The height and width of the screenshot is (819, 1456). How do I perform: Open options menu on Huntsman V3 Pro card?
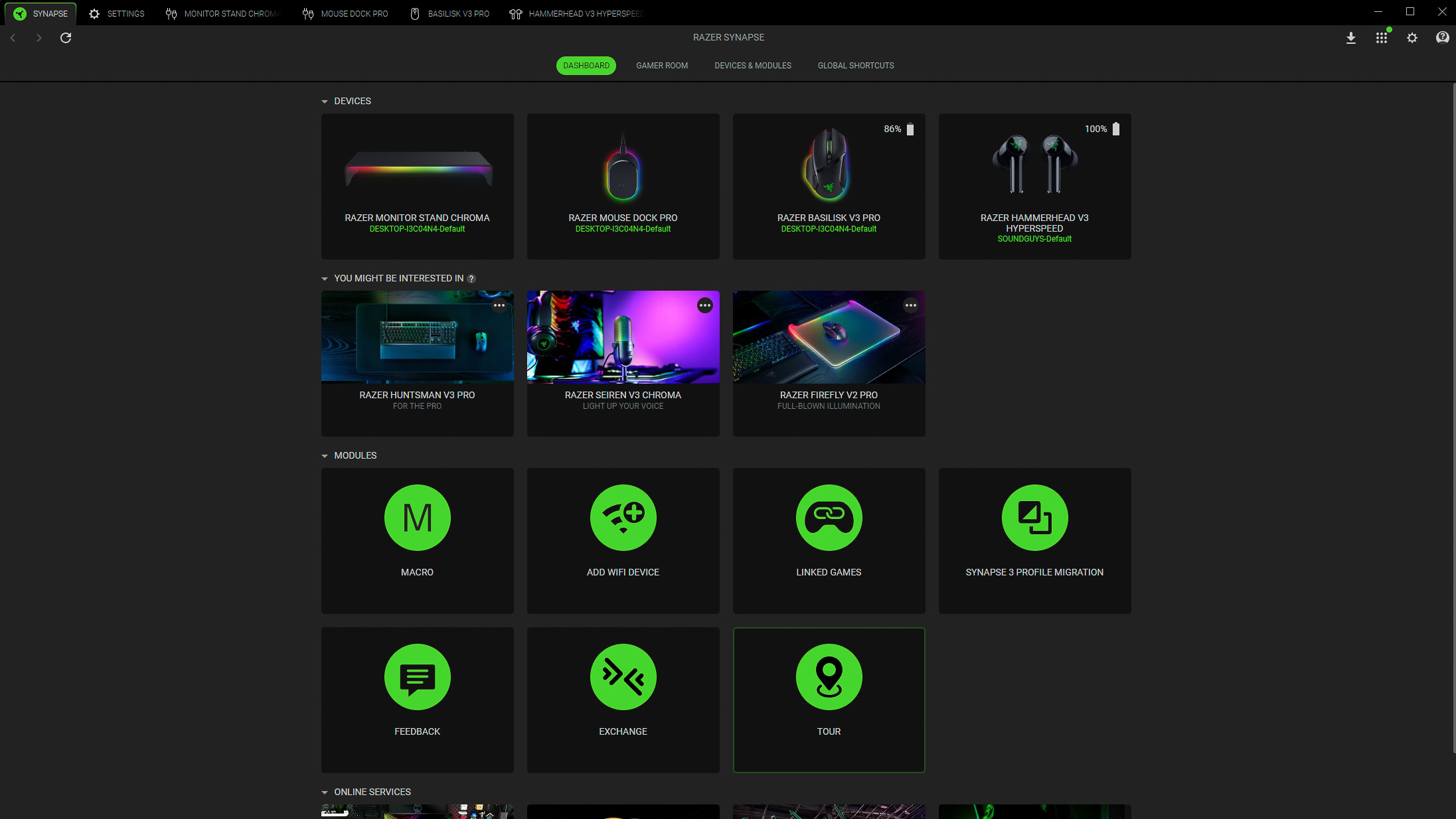pyautogui.click(x=499, y=305)
